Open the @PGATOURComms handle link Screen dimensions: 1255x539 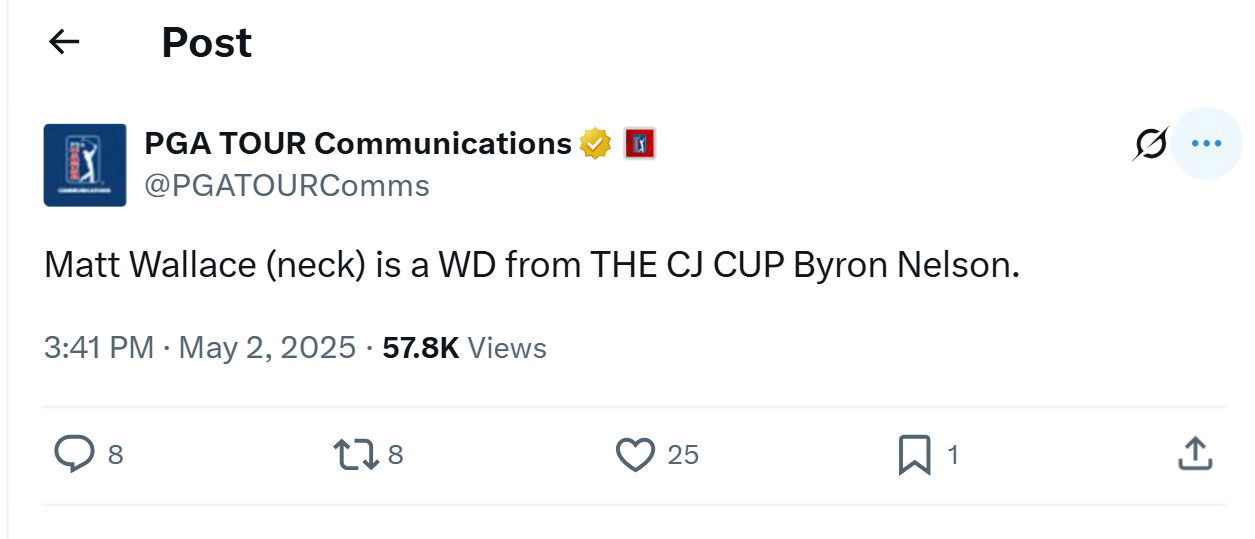tap(287, 186)
